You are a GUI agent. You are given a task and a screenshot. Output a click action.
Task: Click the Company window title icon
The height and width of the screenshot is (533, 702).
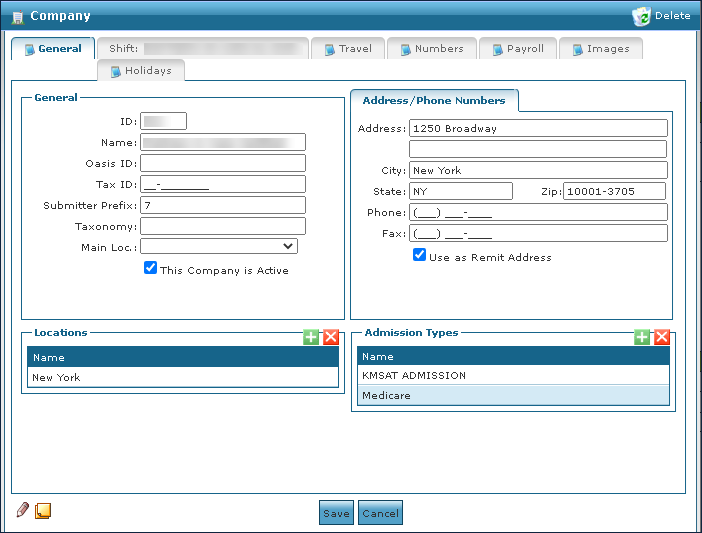17,16
